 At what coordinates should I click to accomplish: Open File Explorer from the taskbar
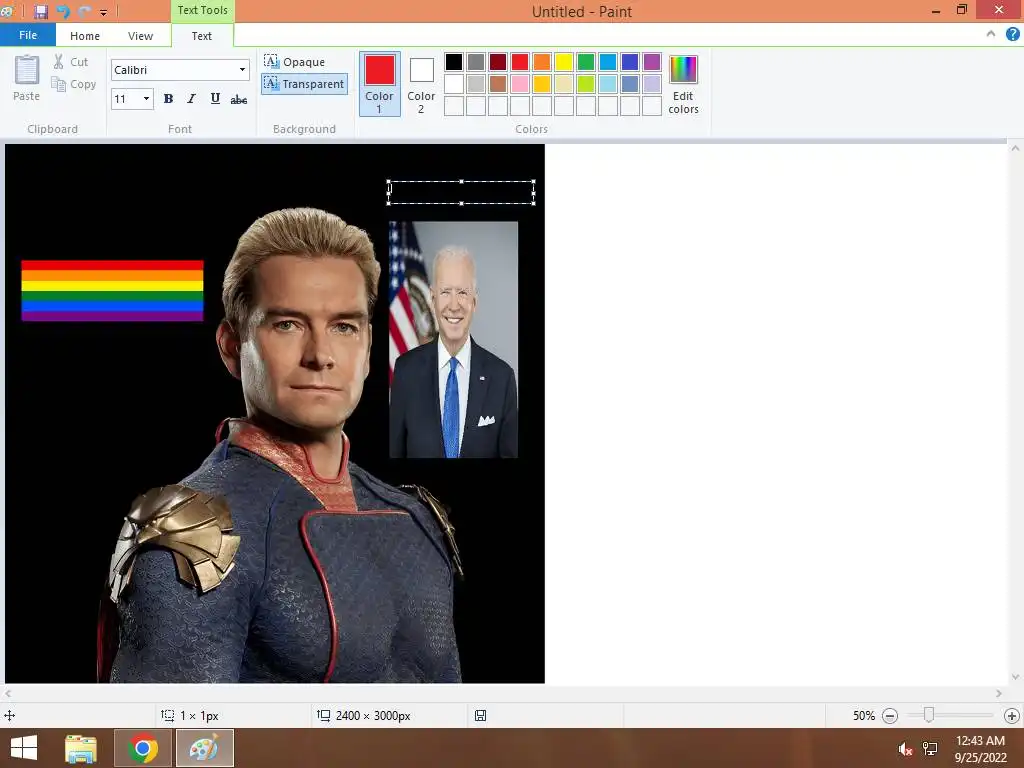coord(81,748)
